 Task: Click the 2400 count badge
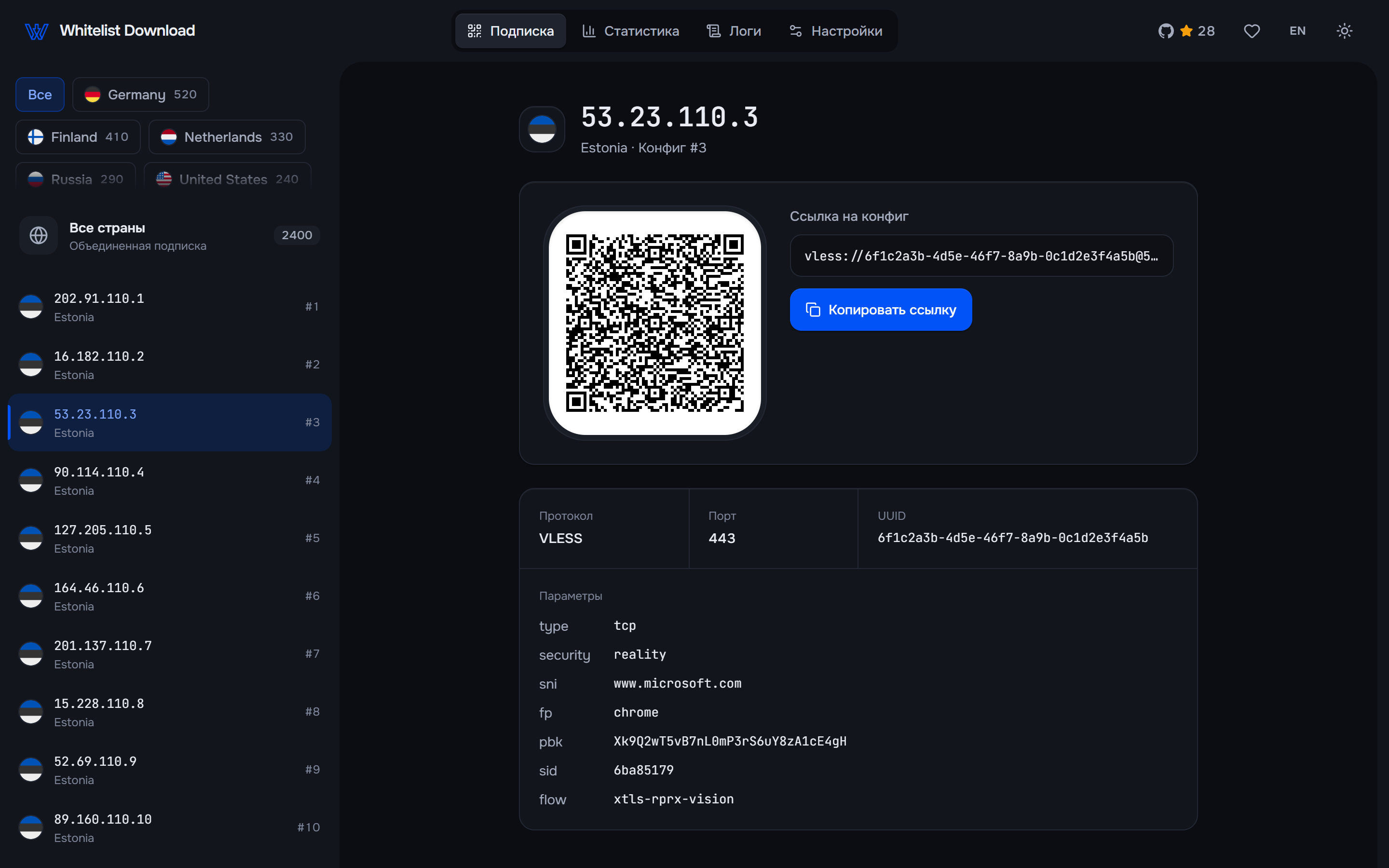coord(297,235)
